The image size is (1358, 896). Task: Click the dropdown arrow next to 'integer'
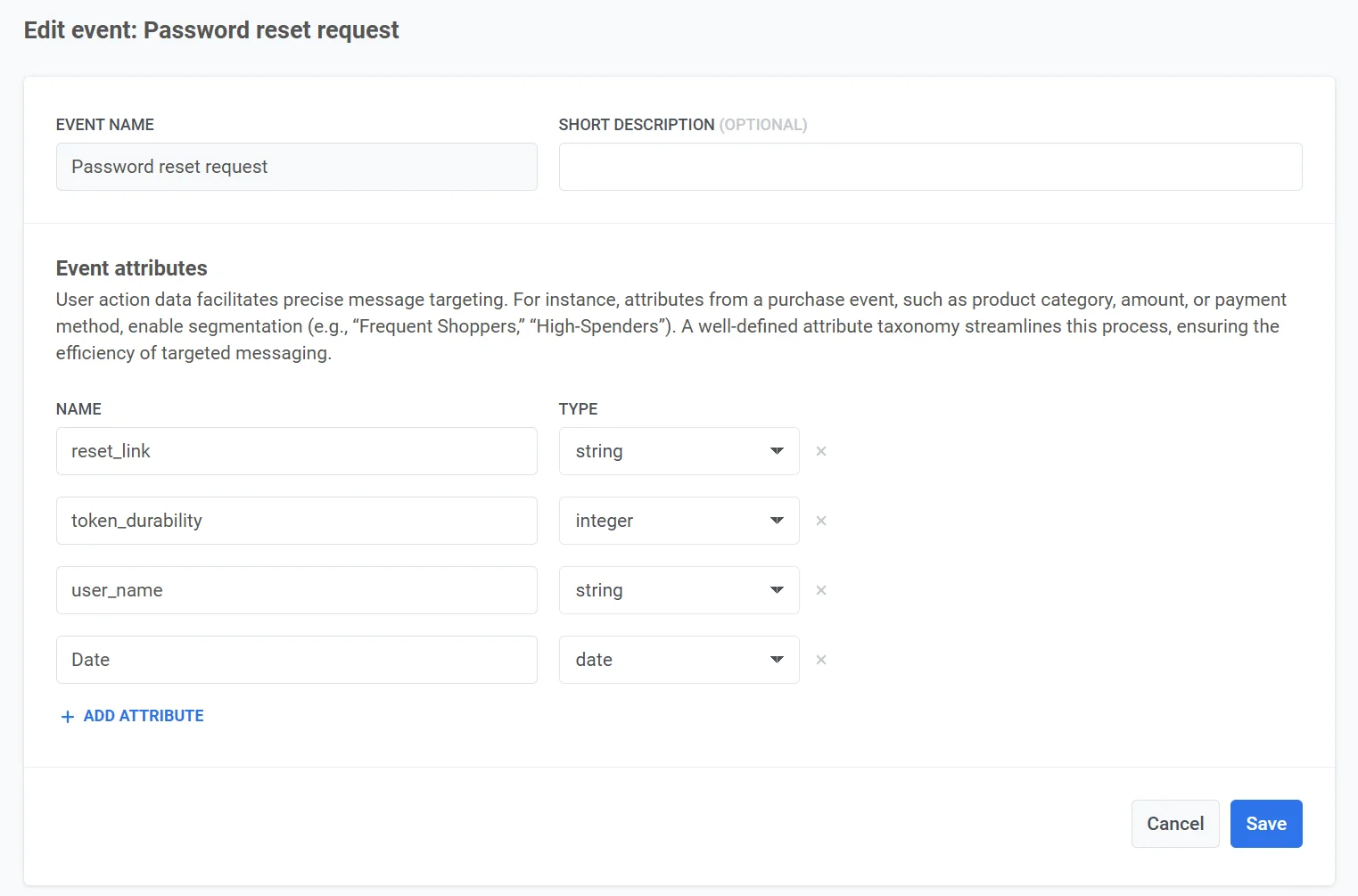[x=776, y=521]
